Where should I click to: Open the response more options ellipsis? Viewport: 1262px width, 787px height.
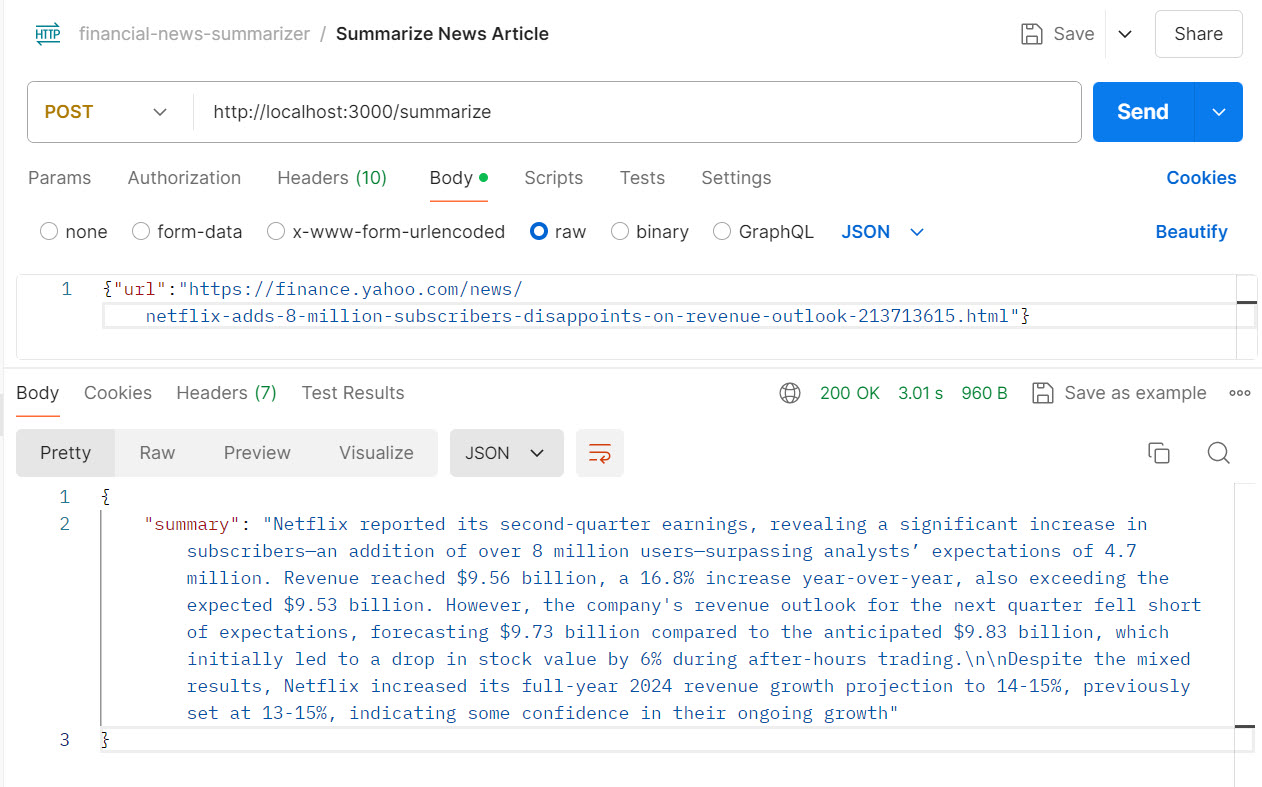click(1240, 393)
